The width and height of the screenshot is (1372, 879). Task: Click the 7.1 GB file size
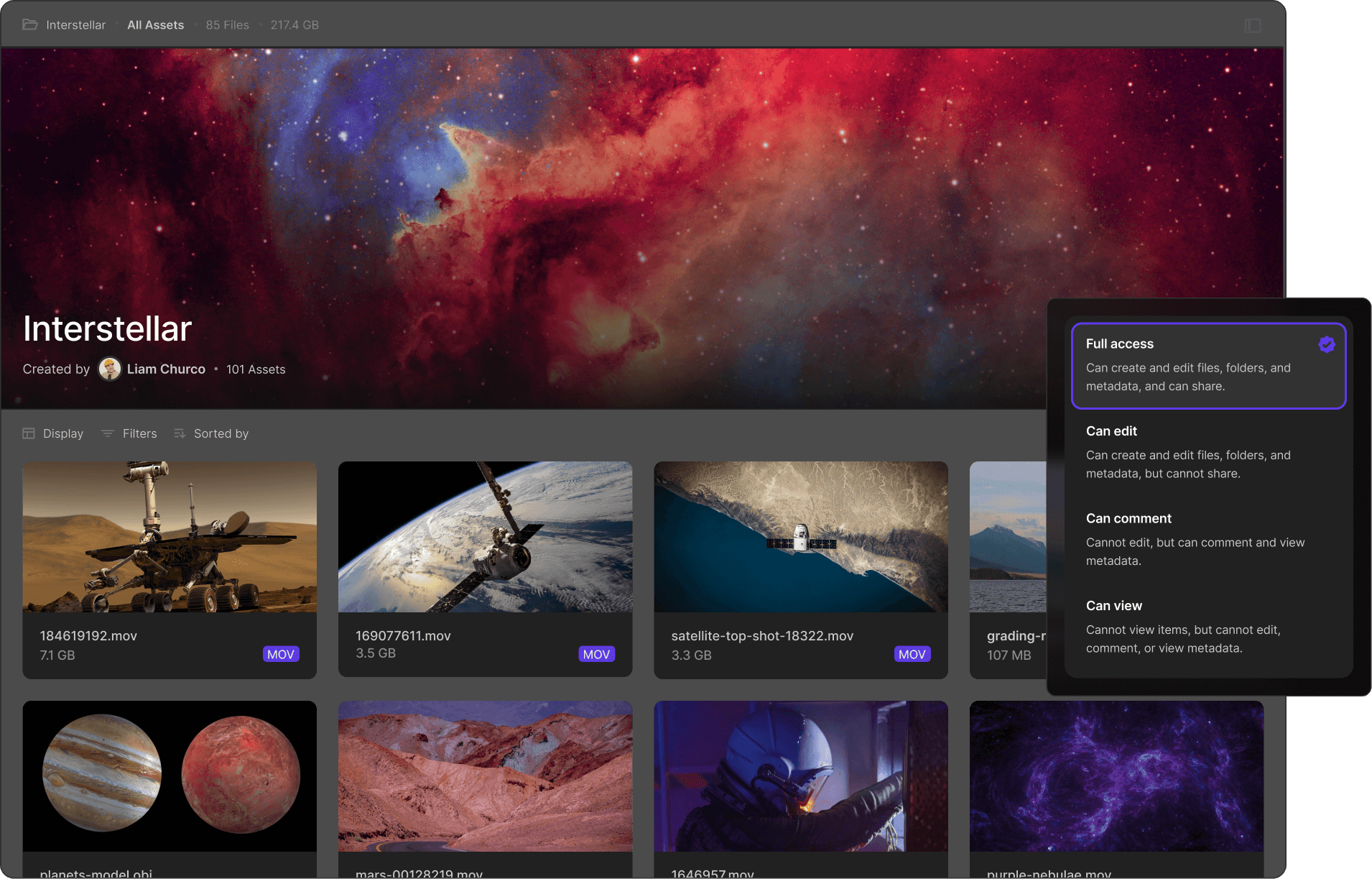57,655
